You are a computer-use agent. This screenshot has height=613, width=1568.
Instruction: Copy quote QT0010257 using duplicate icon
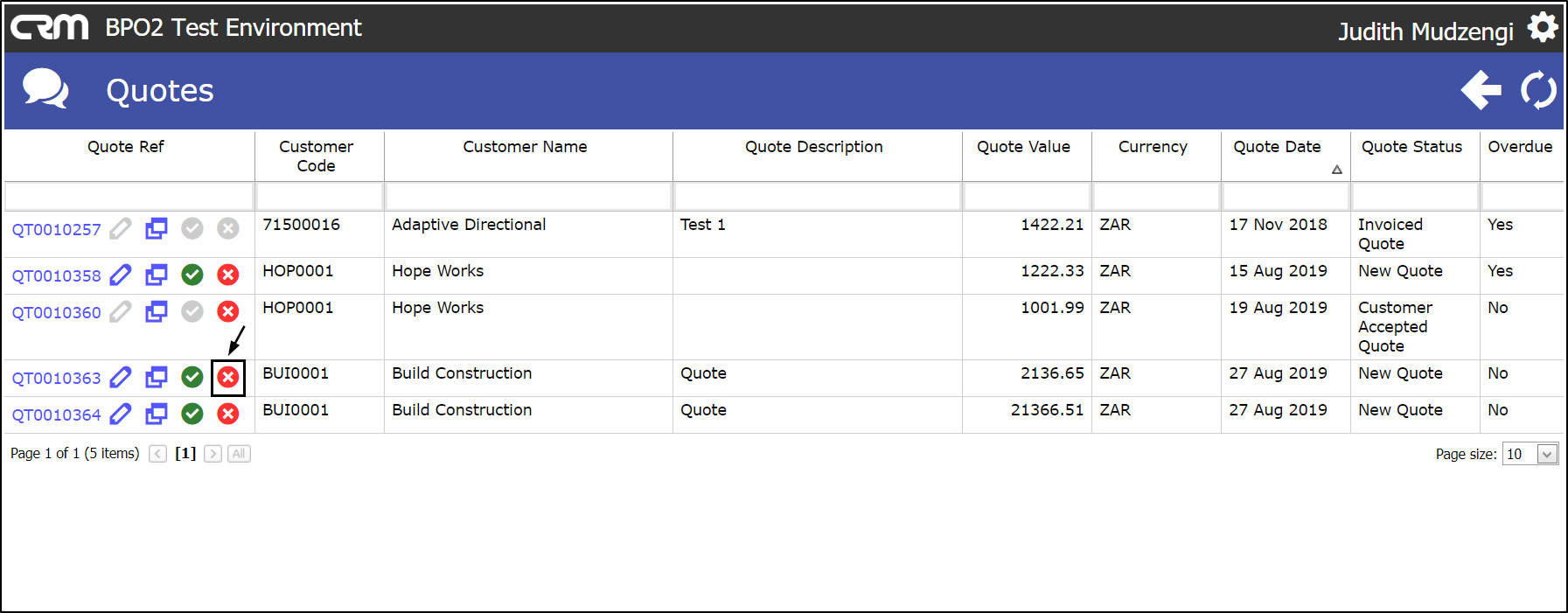(157, 229)
